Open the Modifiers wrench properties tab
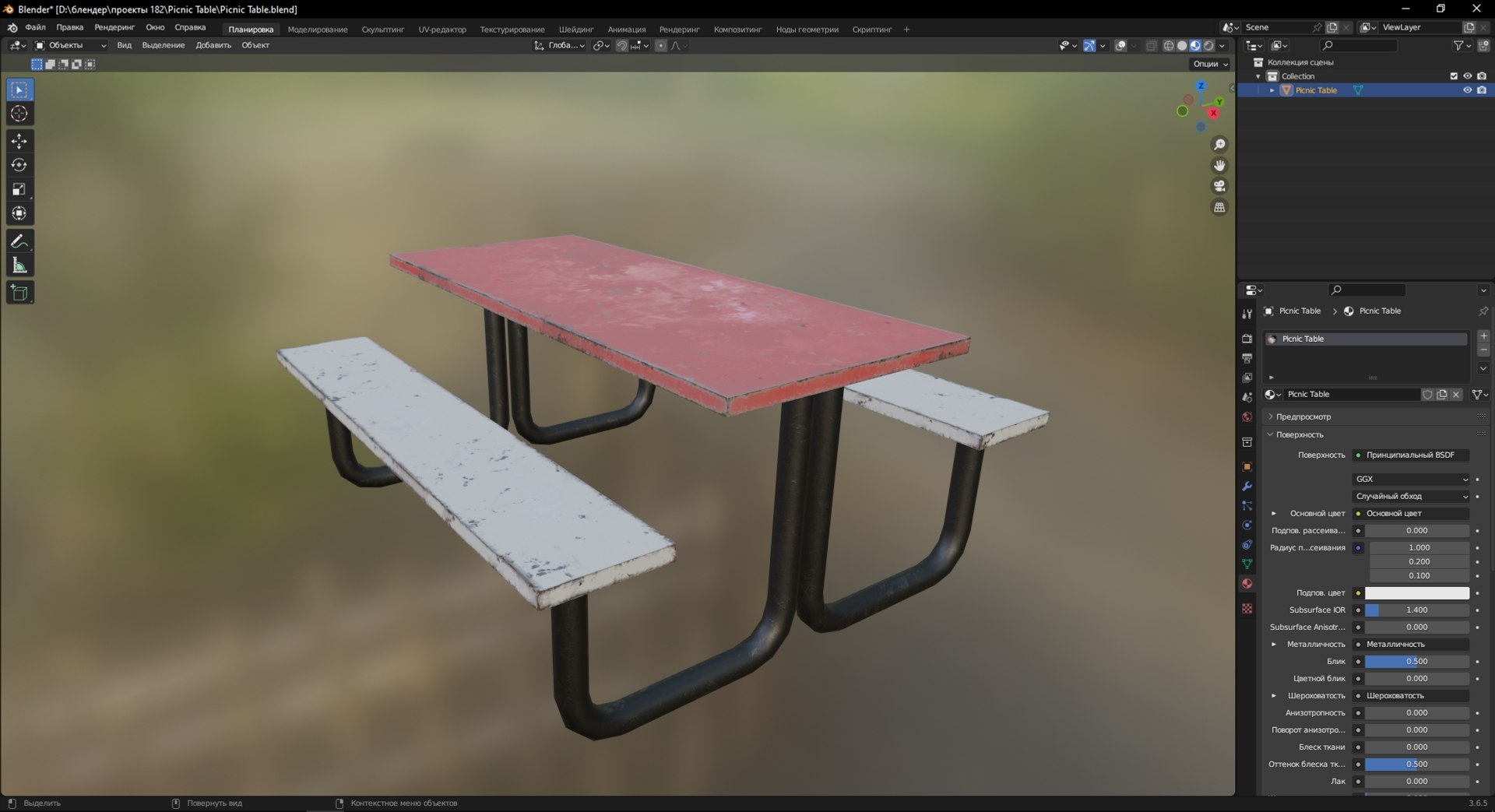The image size is (1495, 812). pyautogui.click(x=1247, y=487)
